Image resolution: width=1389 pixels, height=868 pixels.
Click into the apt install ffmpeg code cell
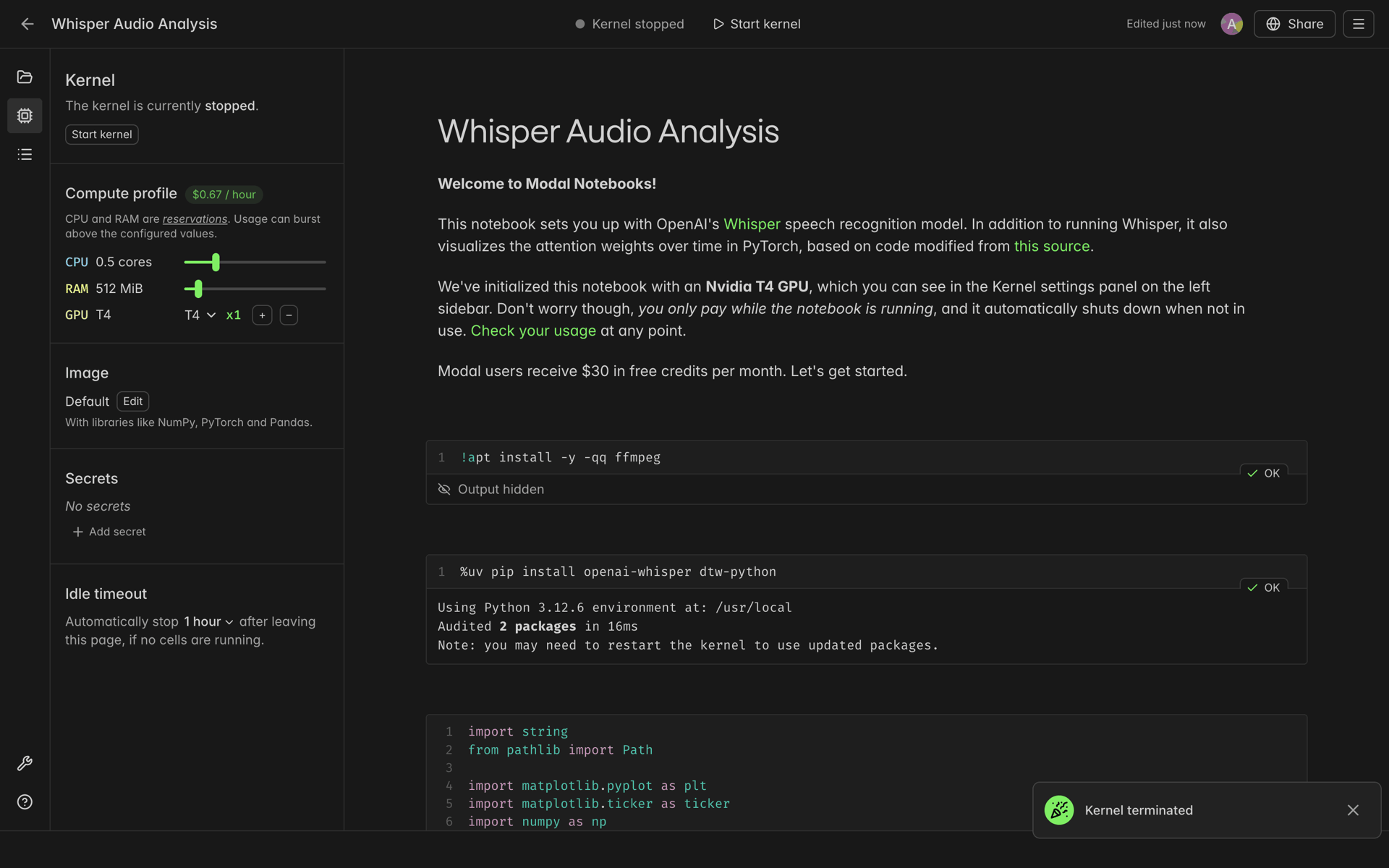(x=866, y=457)
